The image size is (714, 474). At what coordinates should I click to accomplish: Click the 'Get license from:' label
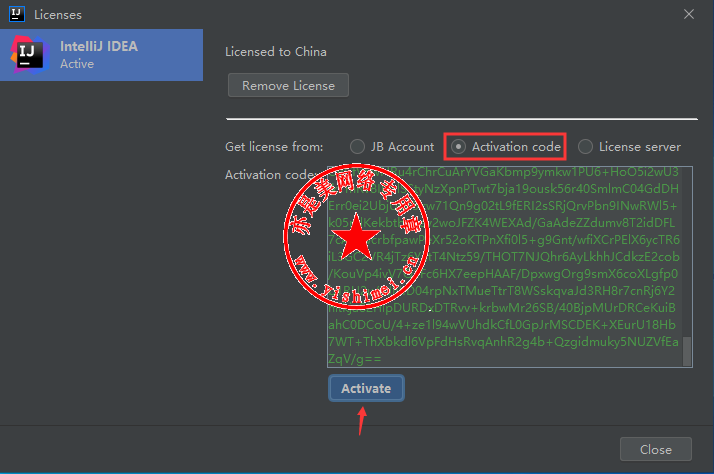tap(274, 147)
